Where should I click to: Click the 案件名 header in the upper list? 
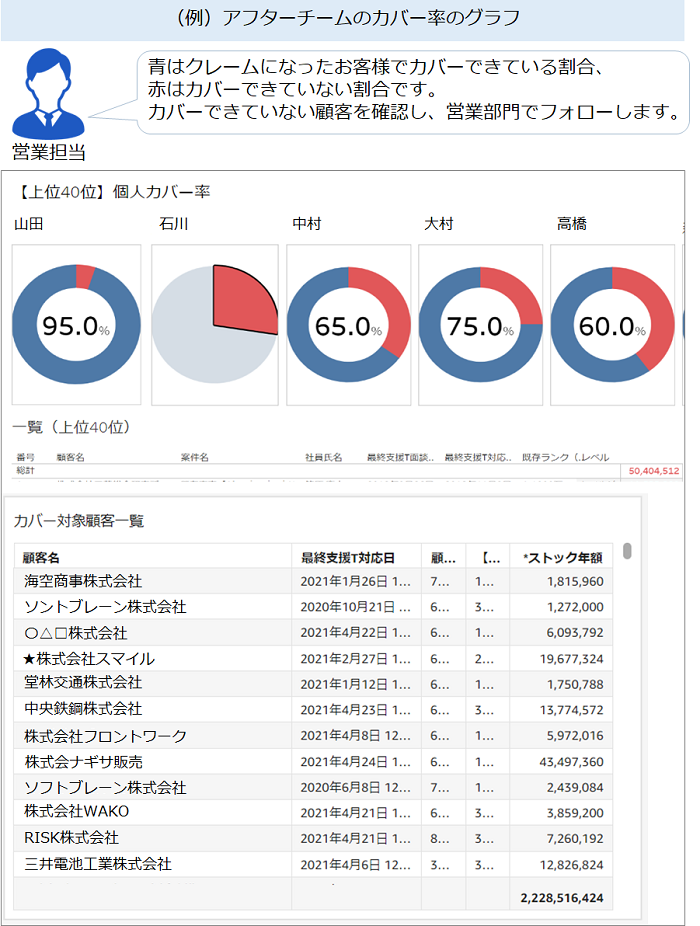click(x=194, y=457)
